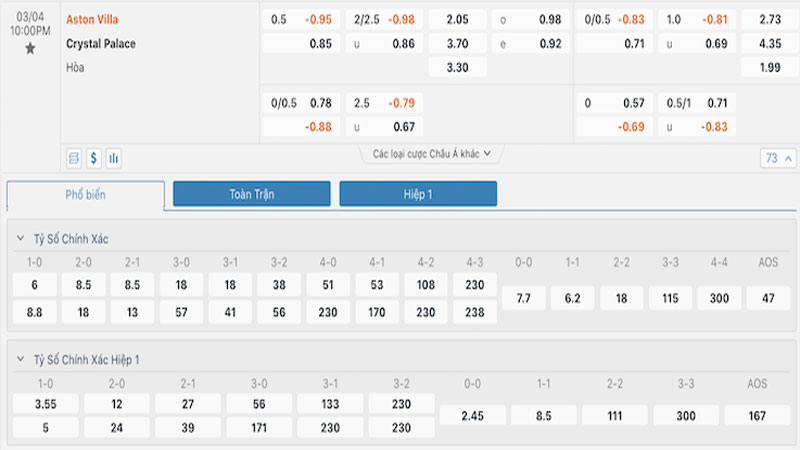Bet first-half 0-0 at odds 2.45
800x450 pixels.
(x=472, y=416)
